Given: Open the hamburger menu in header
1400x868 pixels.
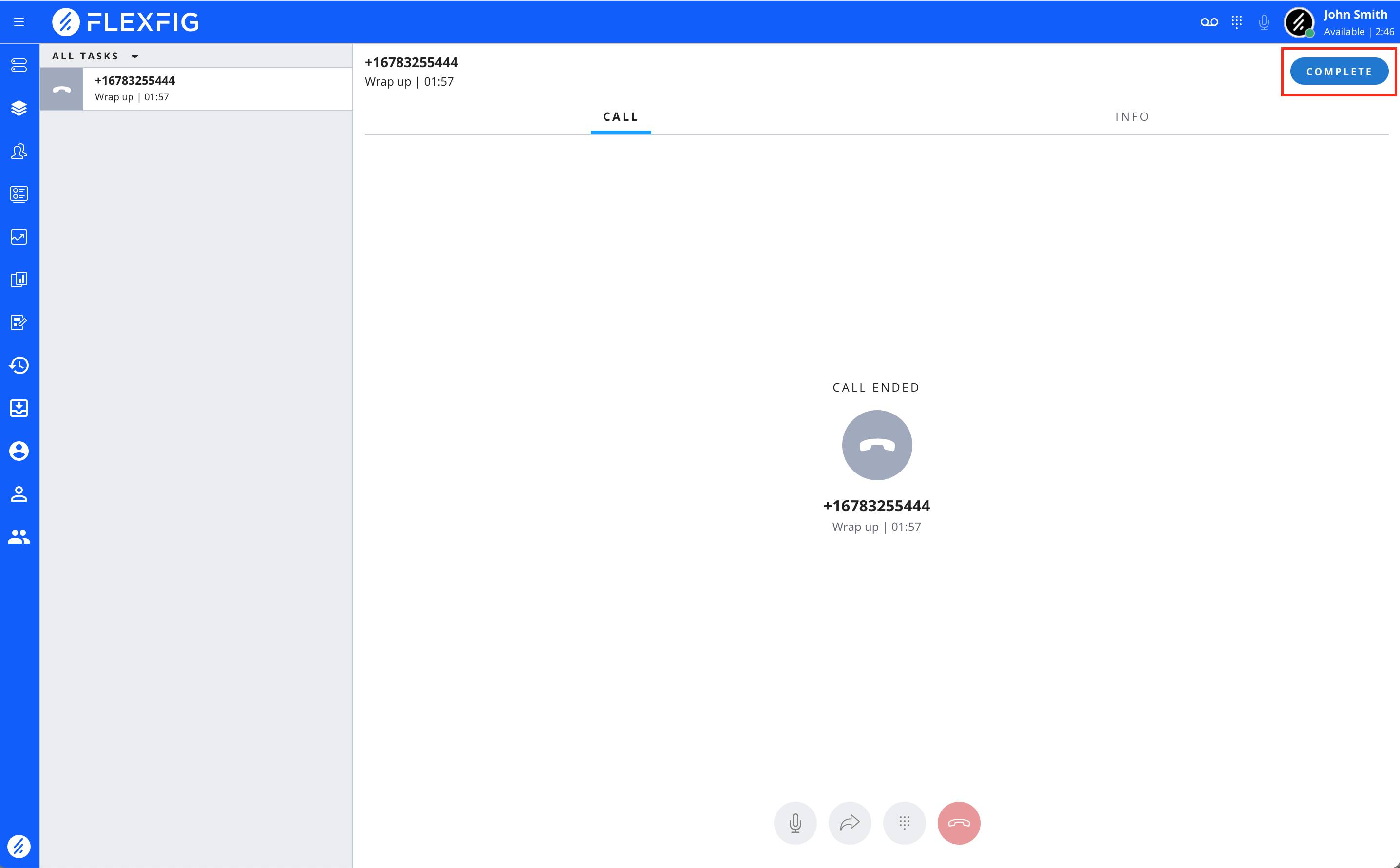Looking at the screenshot, I should coord(19,22).
